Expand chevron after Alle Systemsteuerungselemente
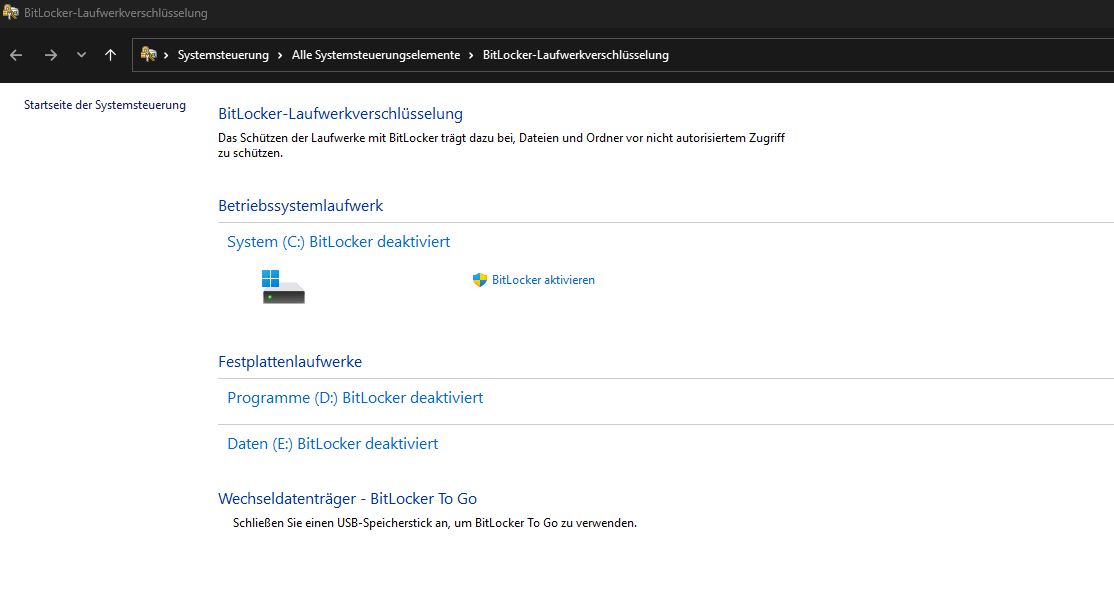The image size is (1114, 603). pos(471,55)
